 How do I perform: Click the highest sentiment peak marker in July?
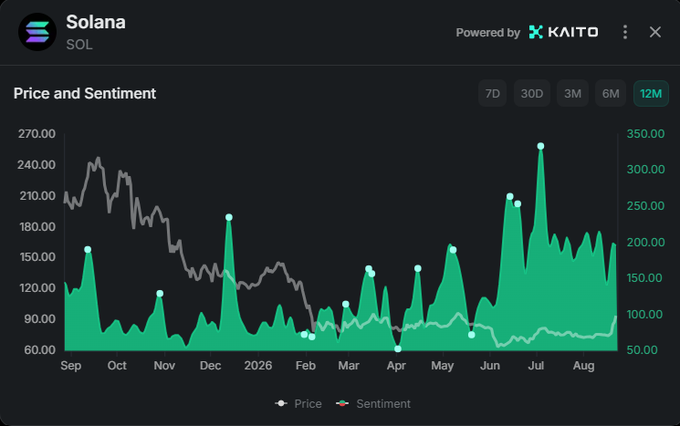(540, 146)
